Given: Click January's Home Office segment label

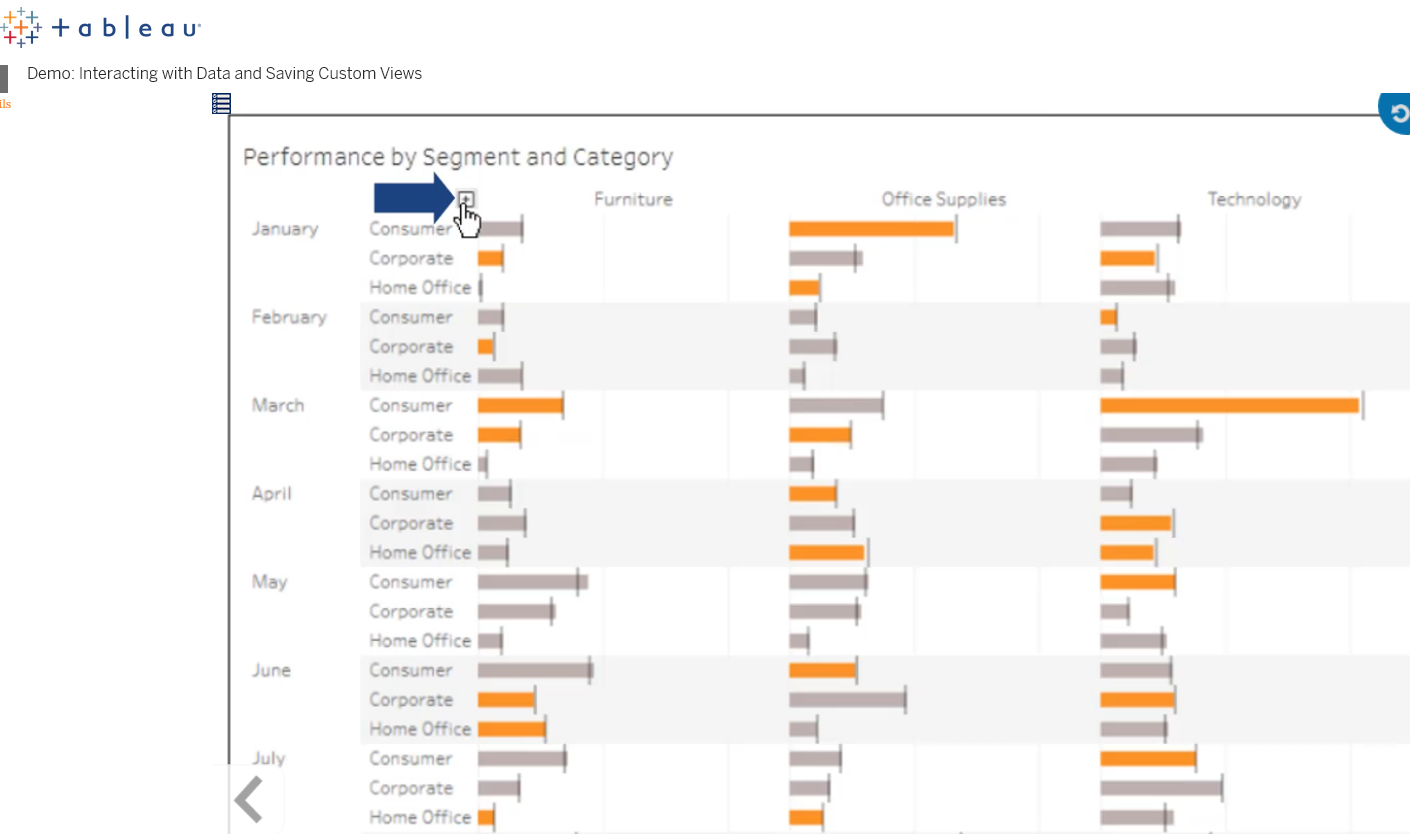Looking at the screenshot, I should pyautogui.click(x=420, y=287).
